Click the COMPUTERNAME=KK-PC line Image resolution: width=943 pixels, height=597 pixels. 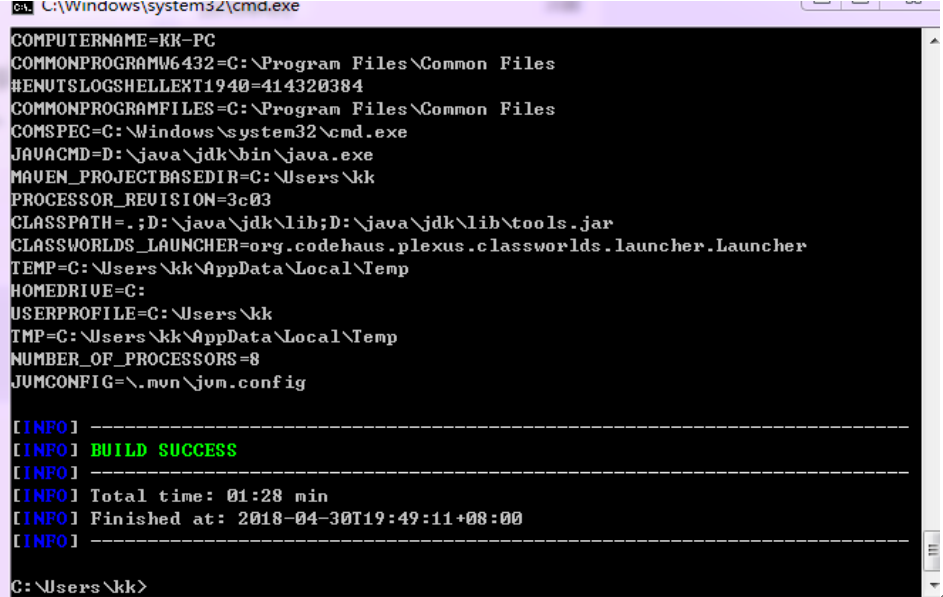(x=113, y=40)
